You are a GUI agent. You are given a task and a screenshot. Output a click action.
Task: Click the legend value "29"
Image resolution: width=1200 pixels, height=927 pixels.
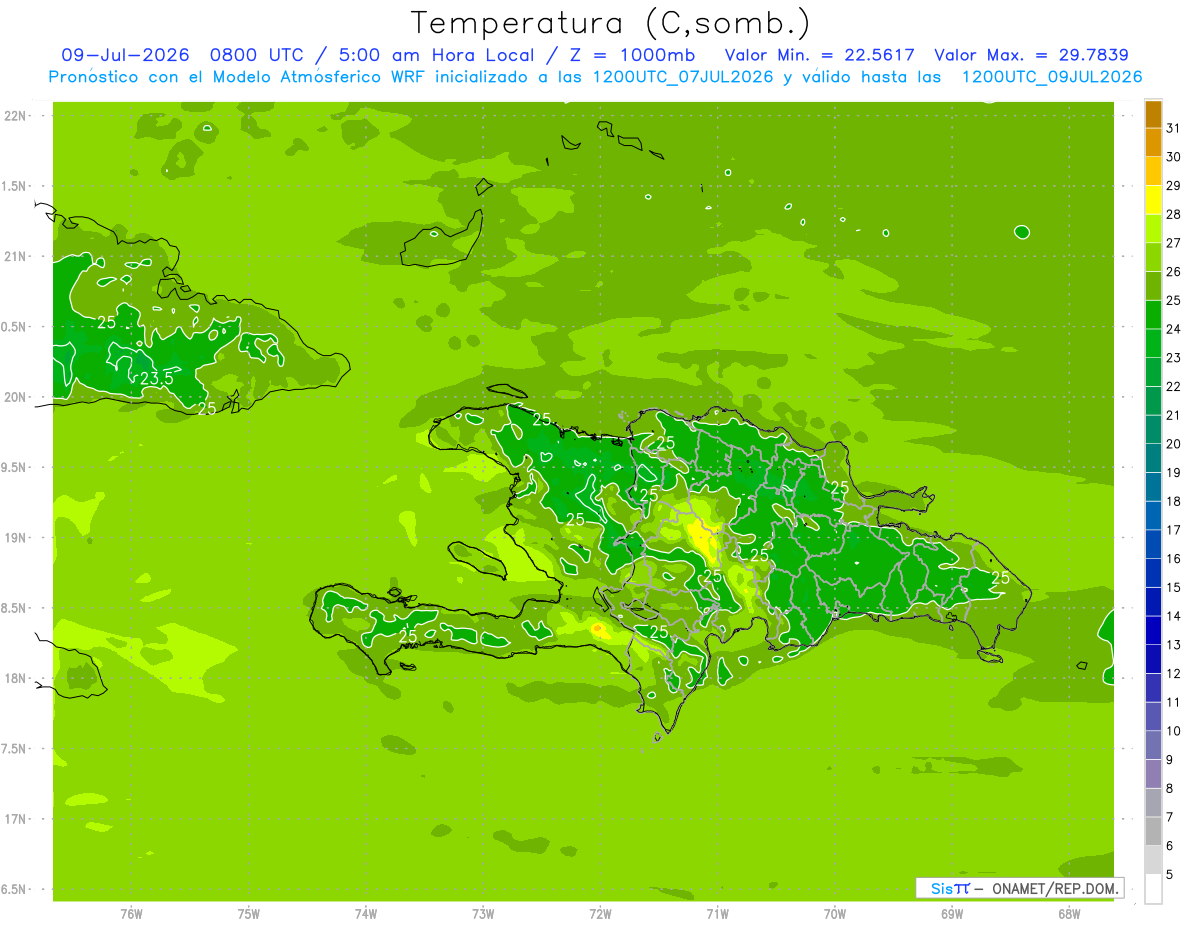[x=1174, y=186]
